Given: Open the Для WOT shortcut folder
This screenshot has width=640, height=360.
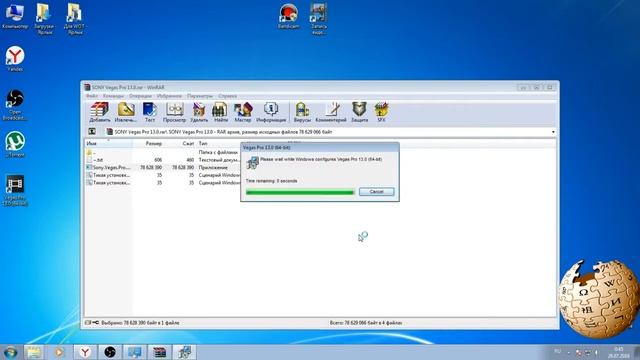Looking at the screenshot, I should [x=75, y=19].
